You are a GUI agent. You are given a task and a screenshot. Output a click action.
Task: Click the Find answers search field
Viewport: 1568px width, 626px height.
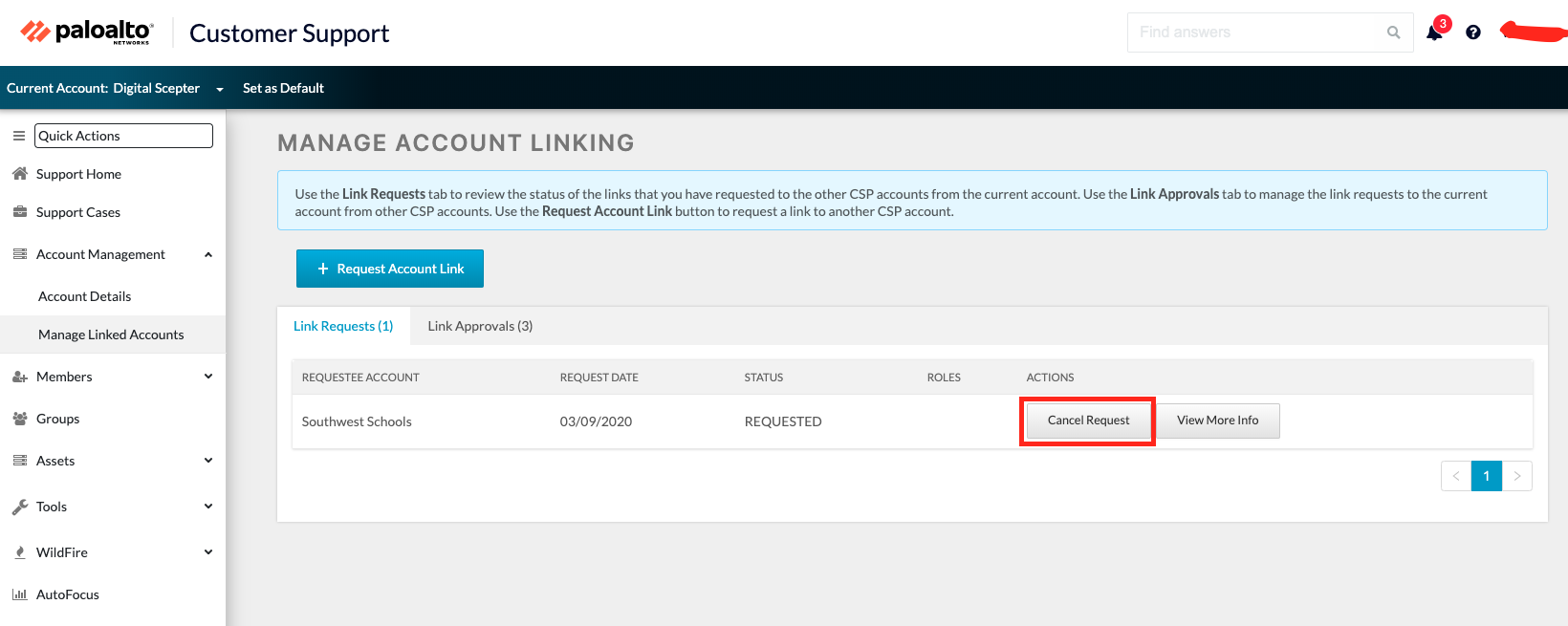1252,32
